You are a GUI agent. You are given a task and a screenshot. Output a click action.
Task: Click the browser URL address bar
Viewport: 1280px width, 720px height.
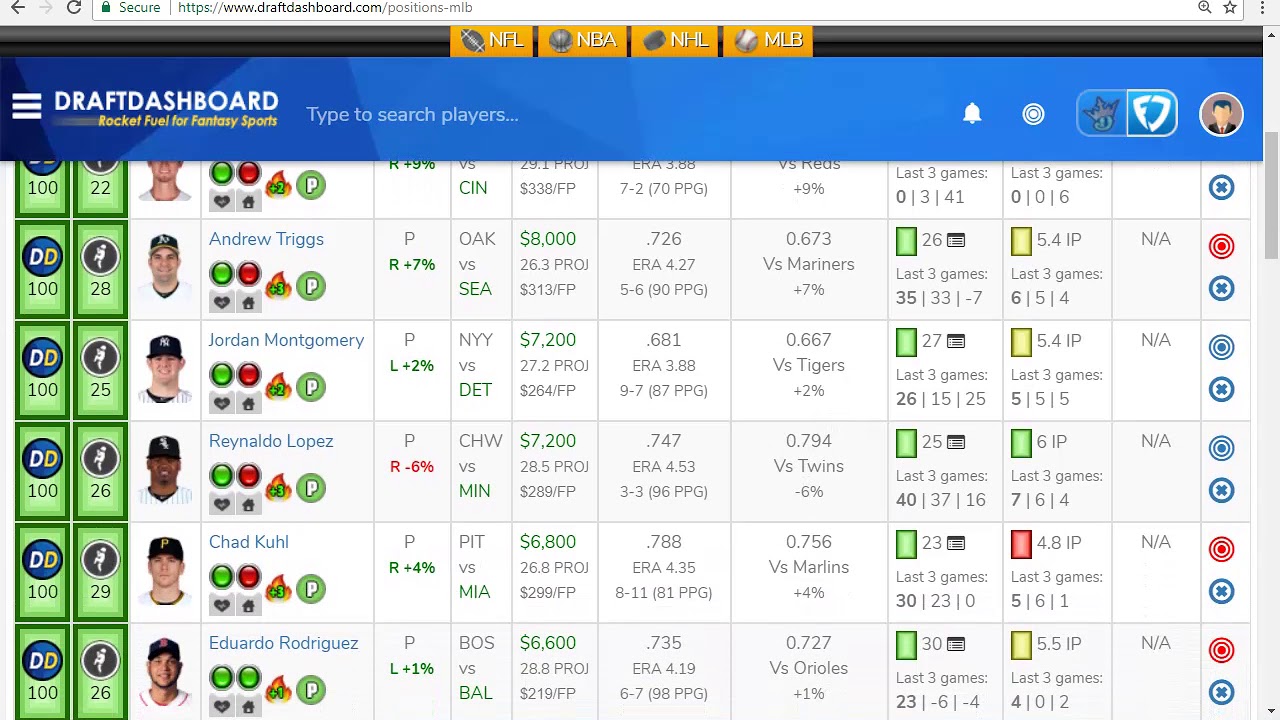(x=640, y=8)
